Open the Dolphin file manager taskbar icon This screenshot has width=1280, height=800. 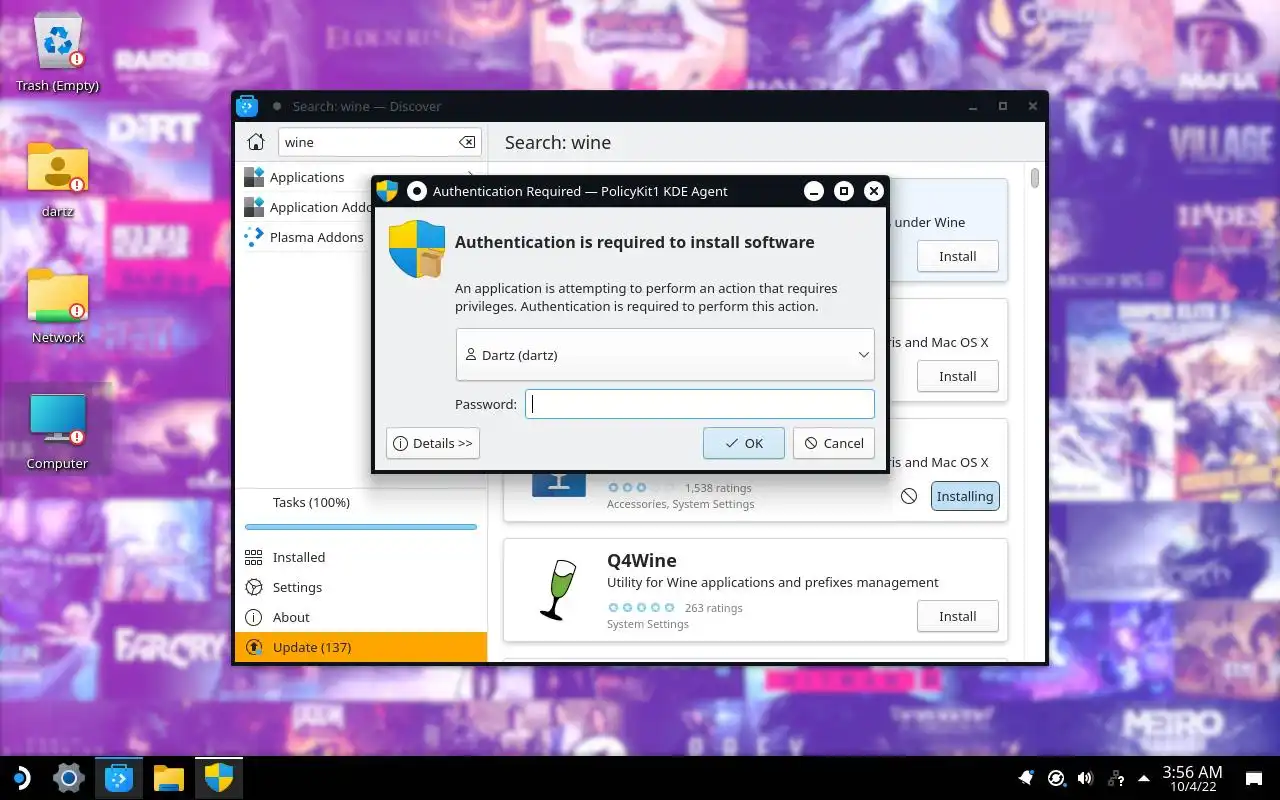coord(169,778)
